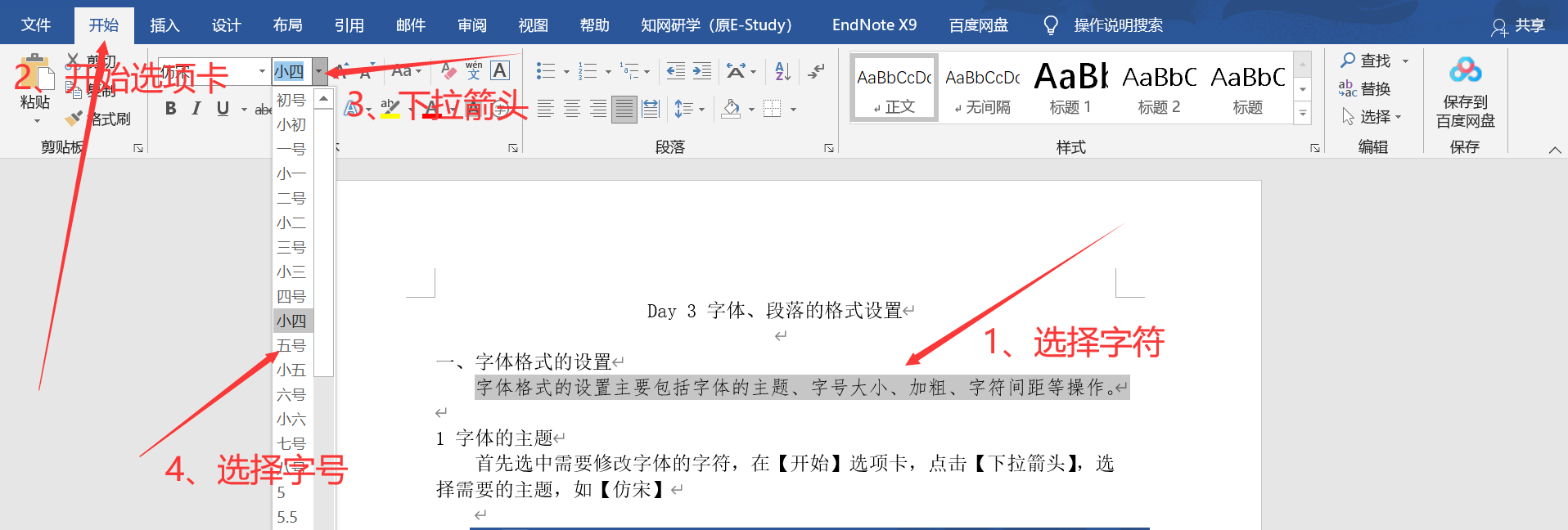The image size is (1568, 530).
Task: Click the Decrease Indent icon
Action: (676, 71)
